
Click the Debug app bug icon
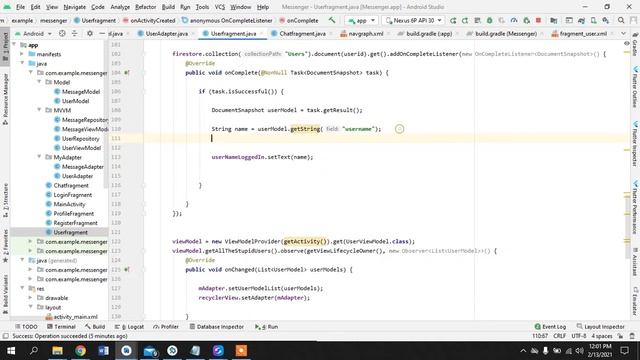pyautogui.click(x=489, y=20)
